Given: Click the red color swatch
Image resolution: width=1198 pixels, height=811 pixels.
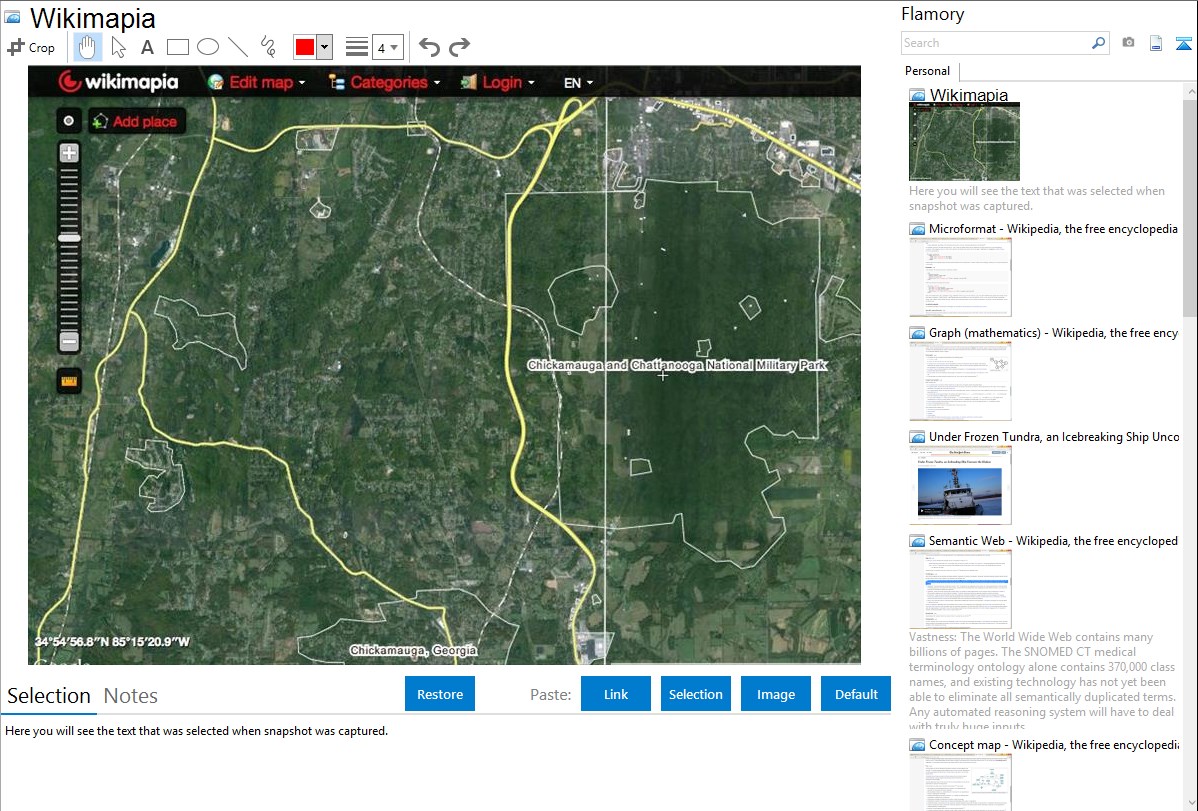Looking at the screenshot, I should click(305, 47).
